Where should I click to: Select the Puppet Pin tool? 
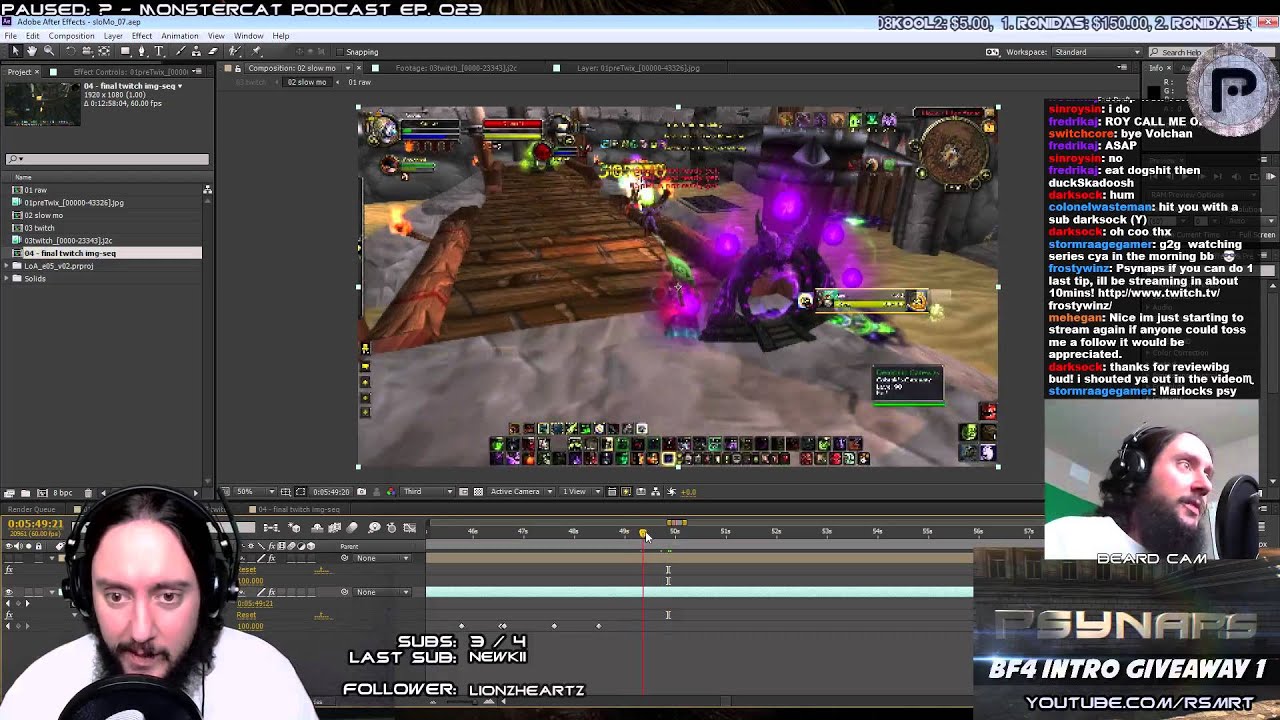click(256, 51)
